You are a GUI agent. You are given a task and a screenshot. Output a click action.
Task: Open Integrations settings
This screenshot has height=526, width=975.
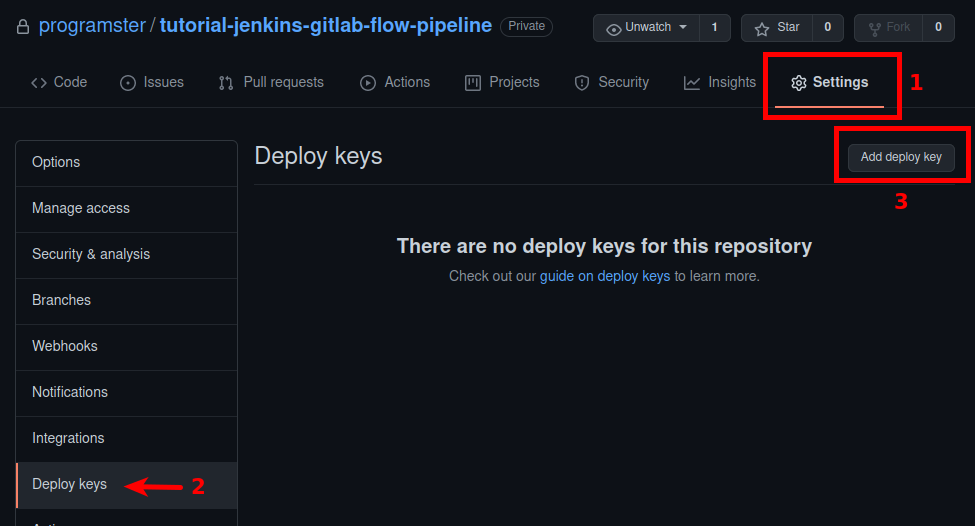(126, 439)
